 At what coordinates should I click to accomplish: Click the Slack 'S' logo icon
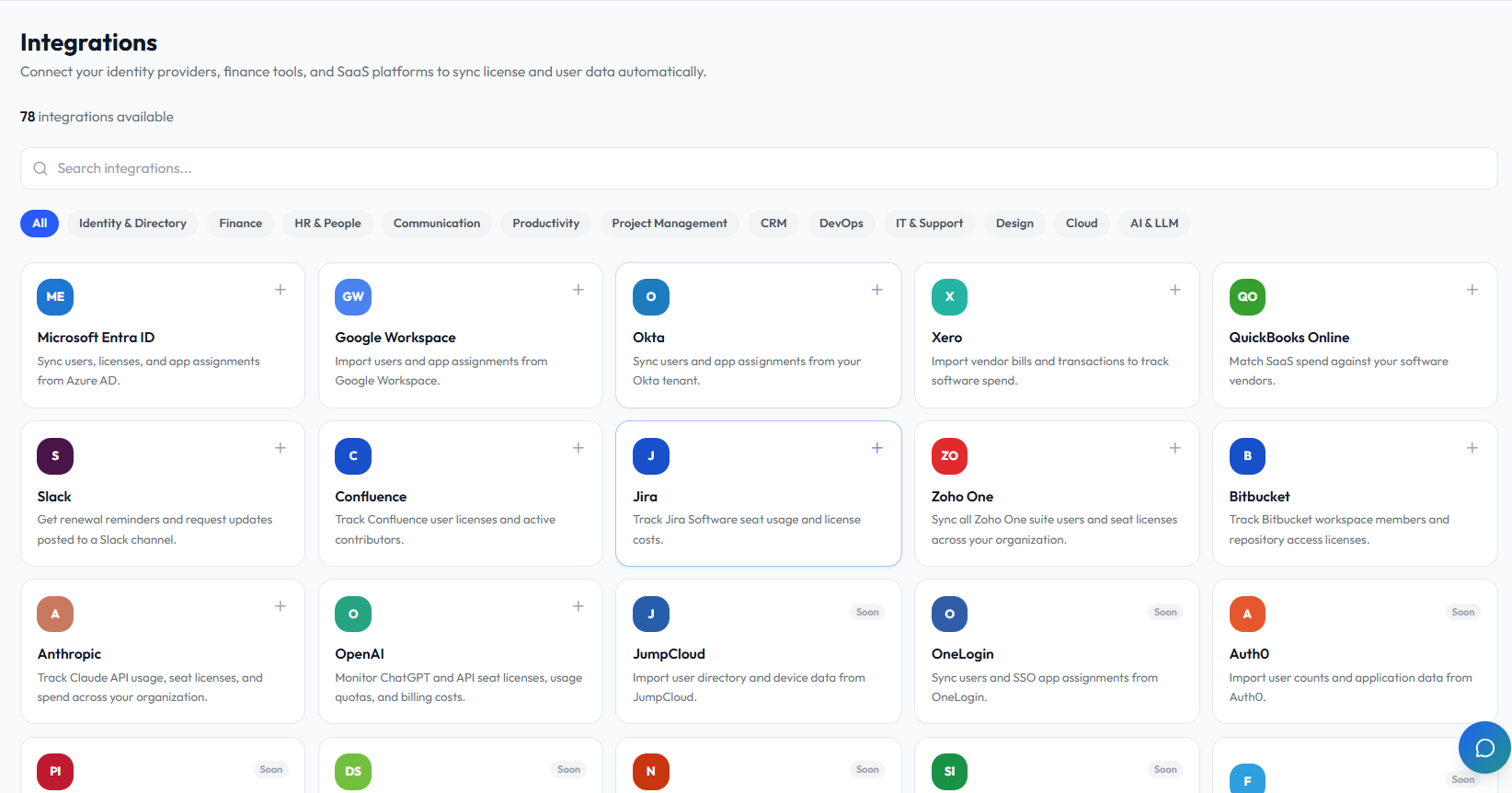pyautogui.click(x=55, y=456)
